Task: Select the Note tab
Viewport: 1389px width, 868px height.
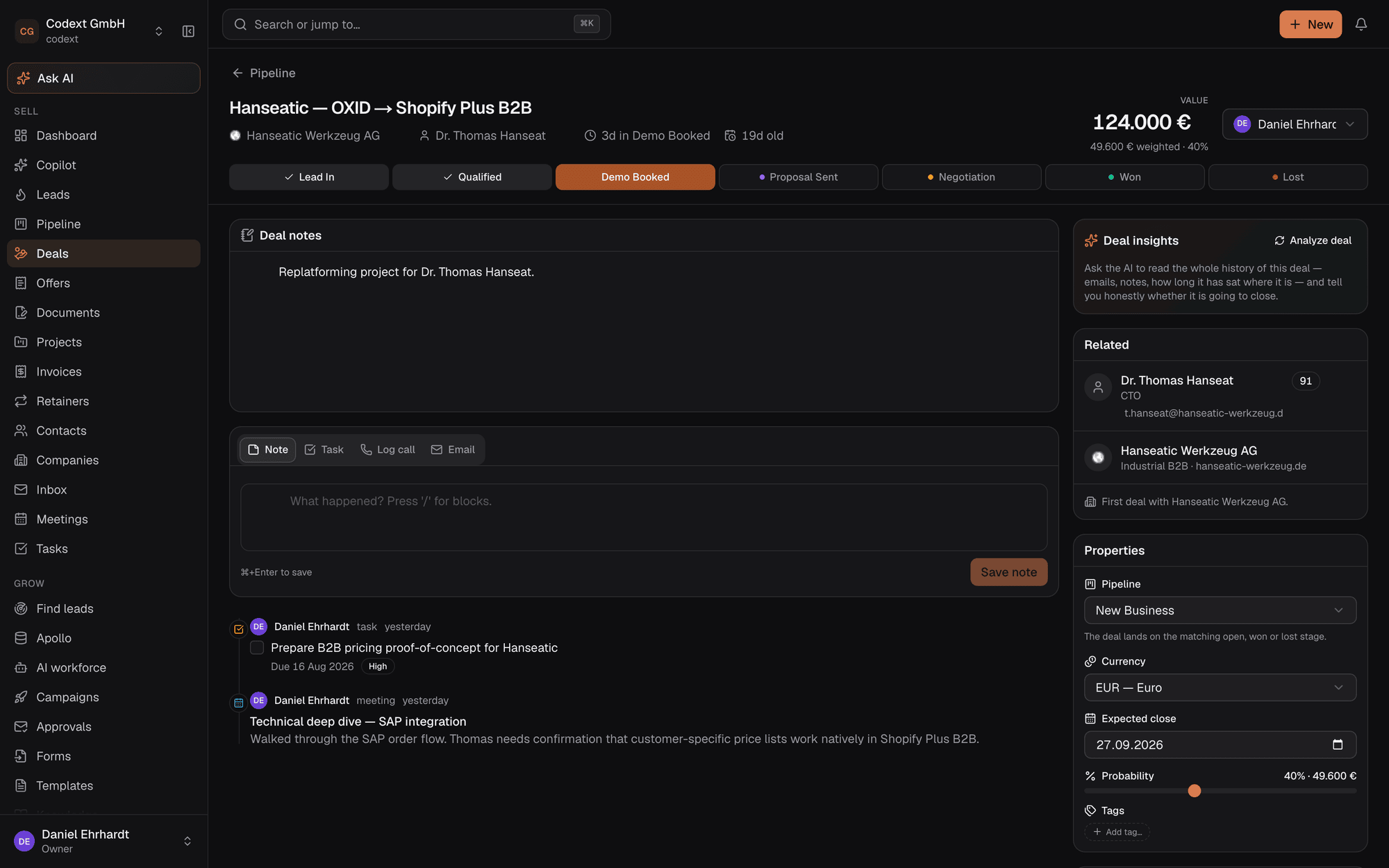Action: pyautogui.click(x=267, y=450)
